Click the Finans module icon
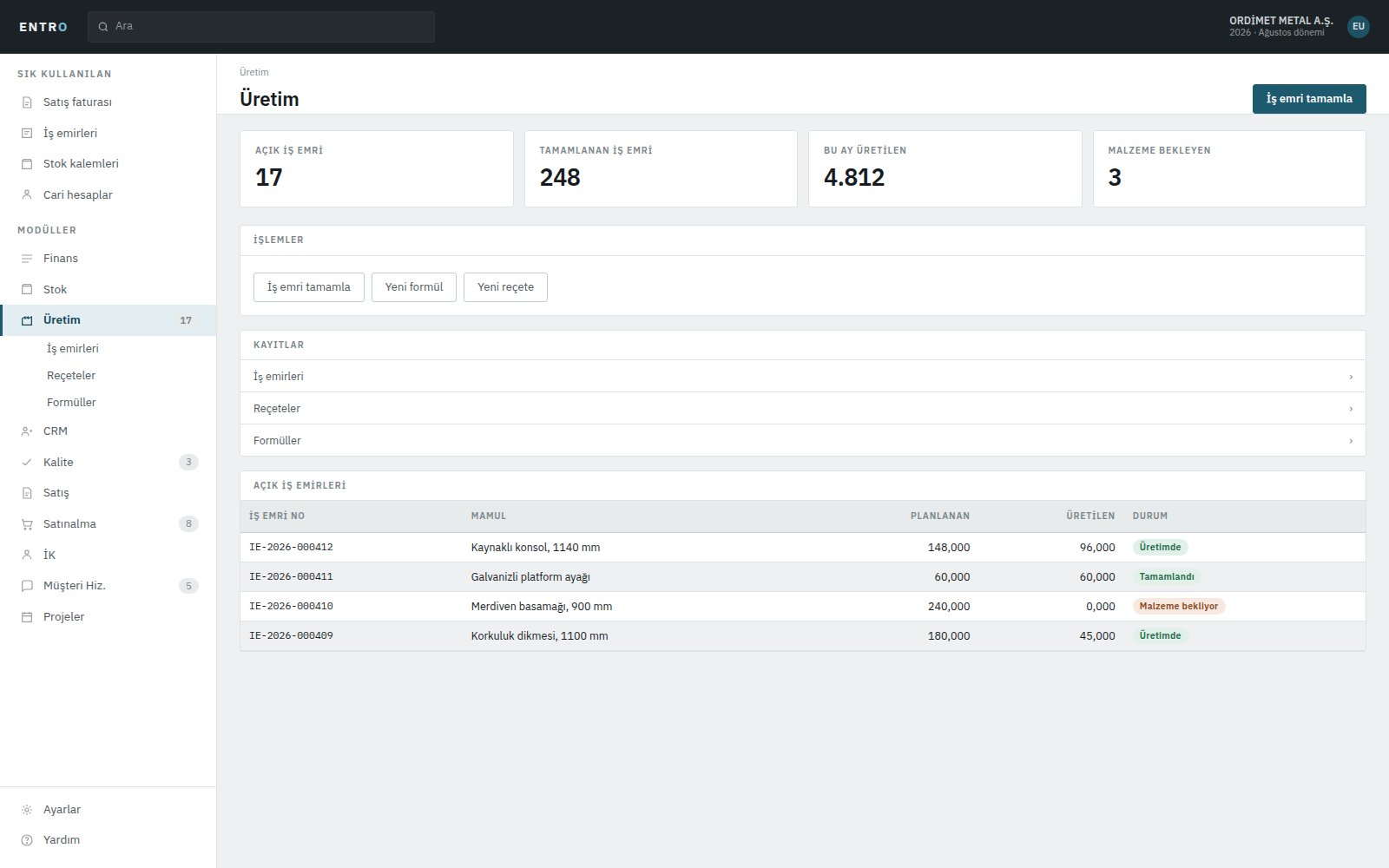Viewport: 1389px width, 868px height. point(27,259)
